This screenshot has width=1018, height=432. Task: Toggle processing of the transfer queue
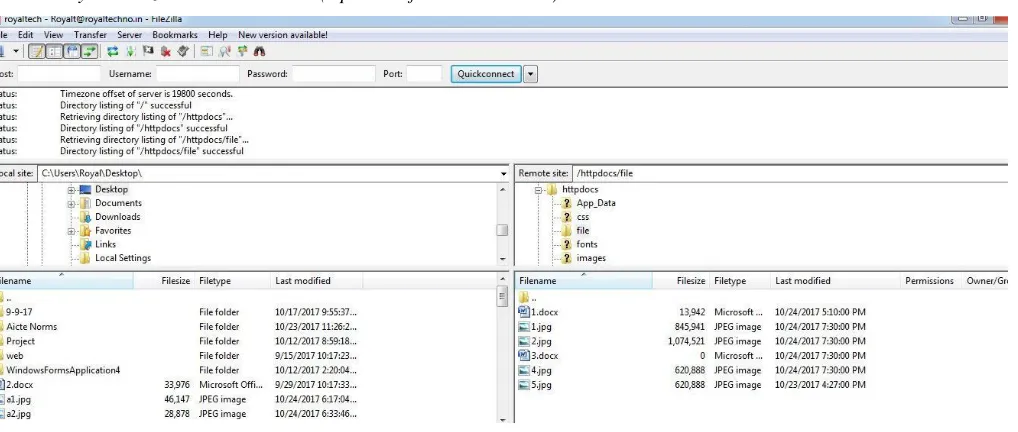[x=130, y=51]
